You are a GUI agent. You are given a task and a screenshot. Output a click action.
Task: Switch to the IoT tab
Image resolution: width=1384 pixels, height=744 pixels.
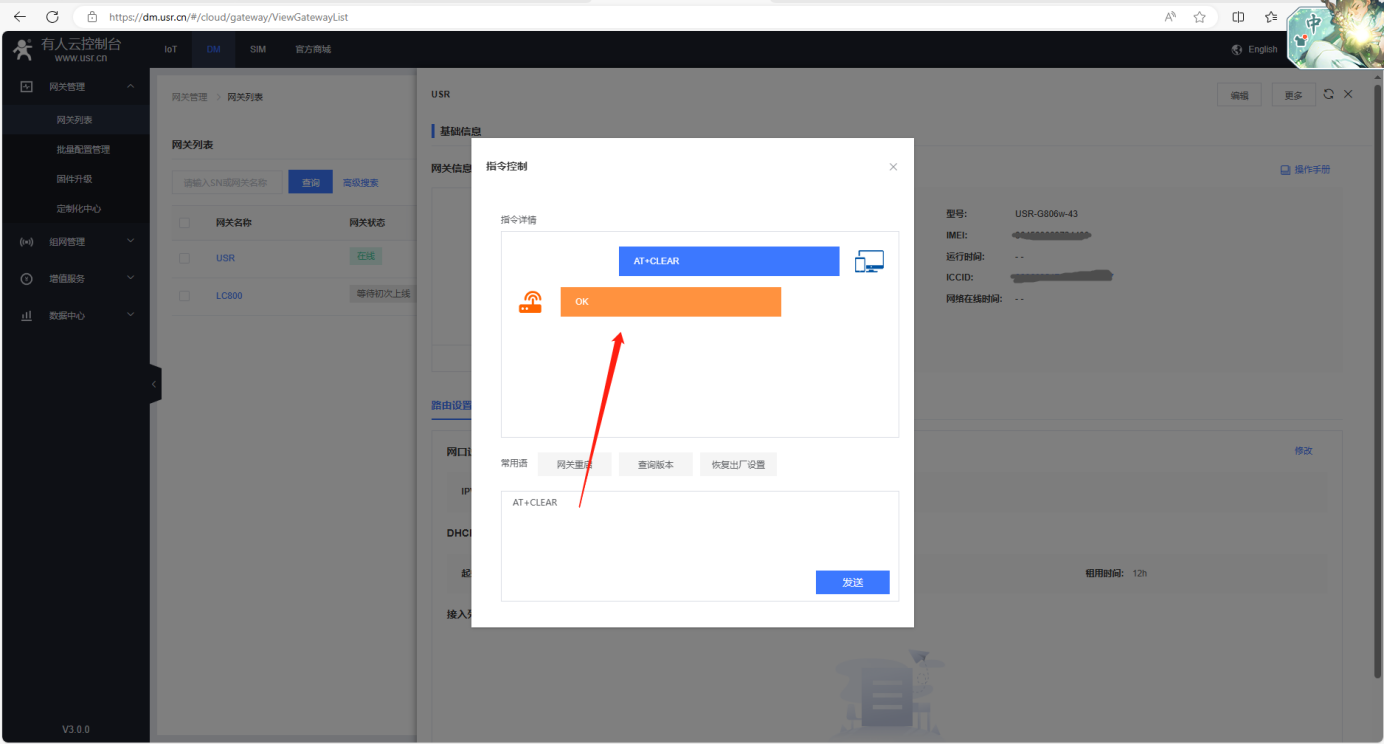coord(171,49)
